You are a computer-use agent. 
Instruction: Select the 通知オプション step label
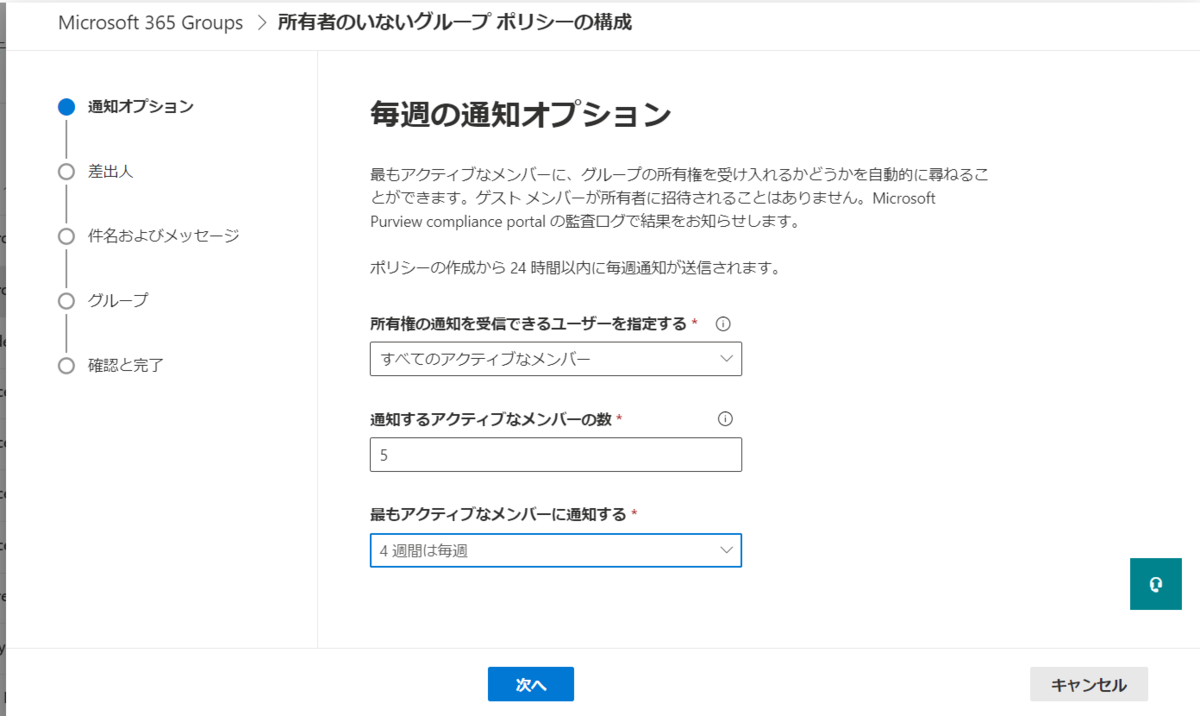pos(141,106)
